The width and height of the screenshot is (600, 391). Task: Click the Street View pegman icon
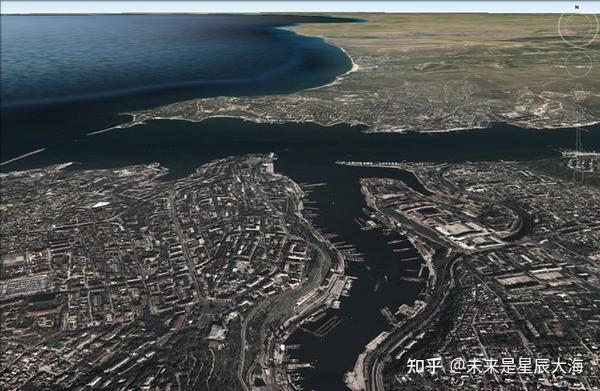click(x=580, y=93)
